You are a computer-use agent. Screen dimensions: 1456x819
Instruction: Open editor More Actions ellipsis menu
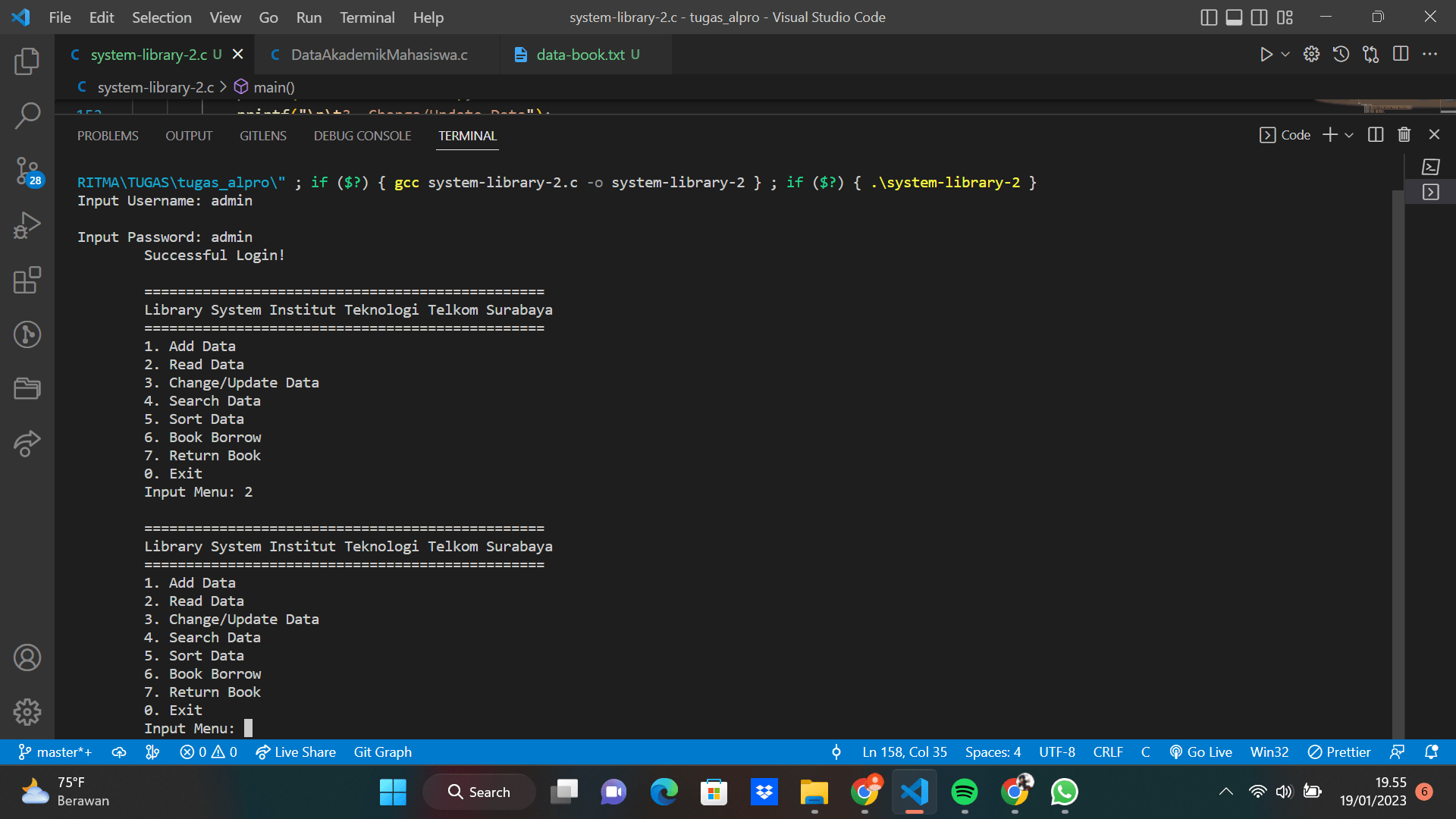pos(1429,55)
